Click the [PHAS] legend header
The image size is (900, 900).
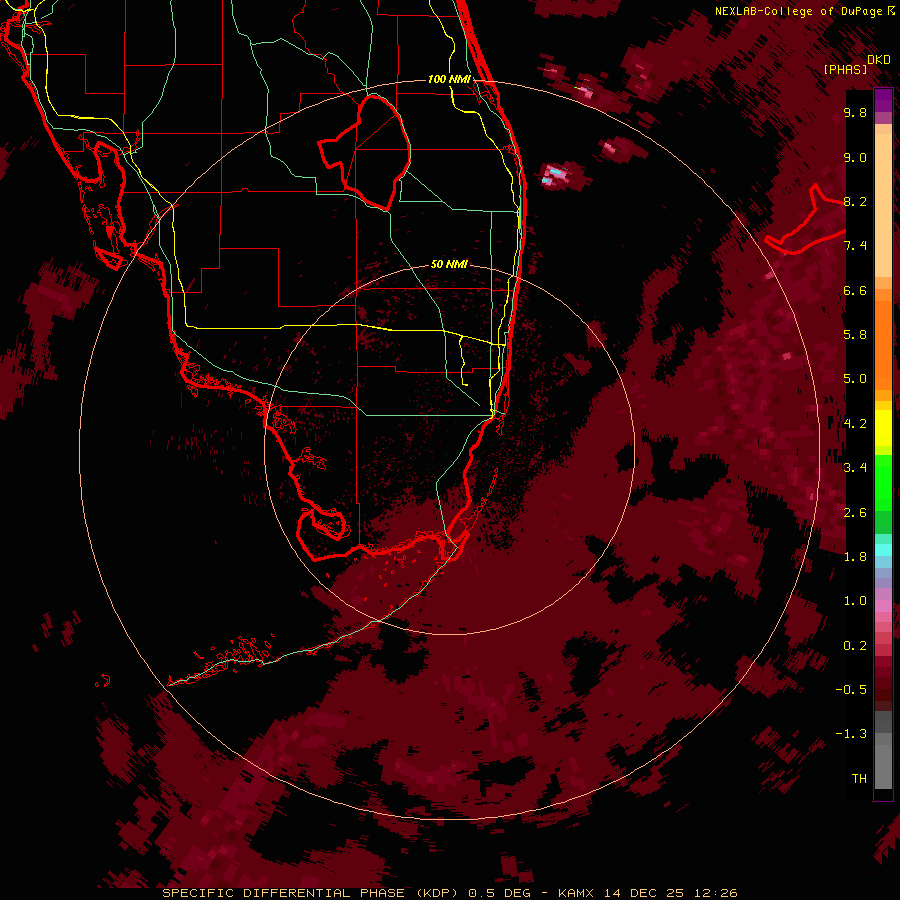(x=845, y=69)
